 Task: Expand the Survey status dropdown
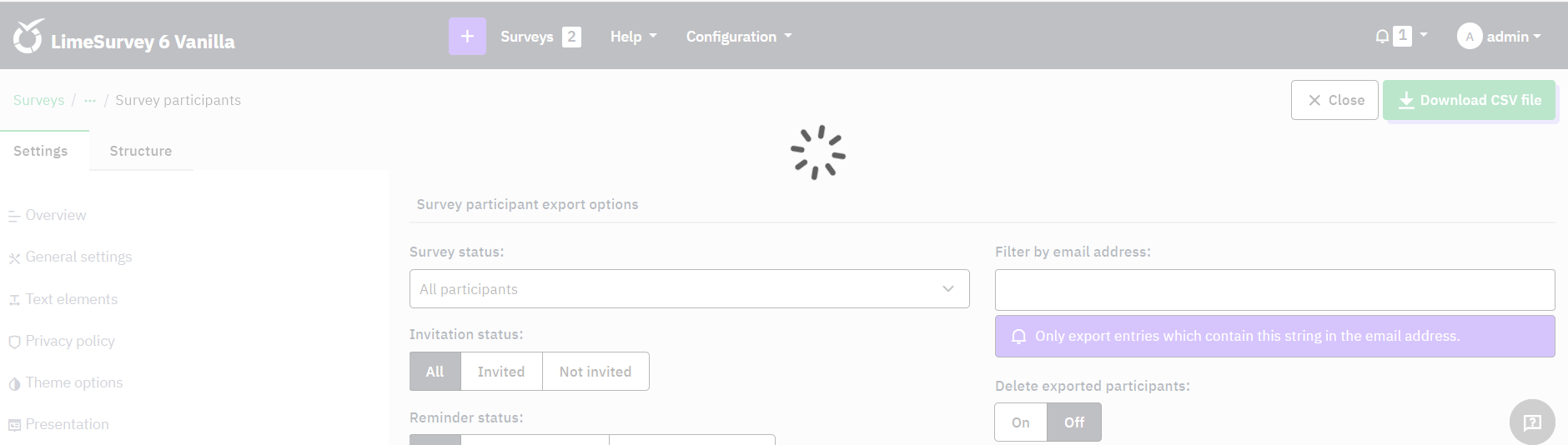(689, 289)
